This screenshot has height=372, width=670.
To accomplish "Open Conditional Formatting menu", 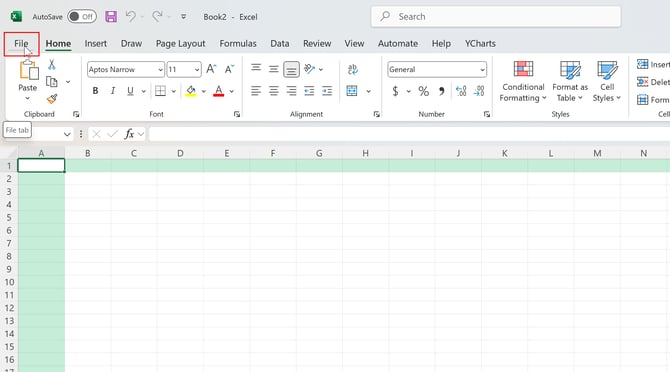I will pyautogui.click(x=523, y=81).
